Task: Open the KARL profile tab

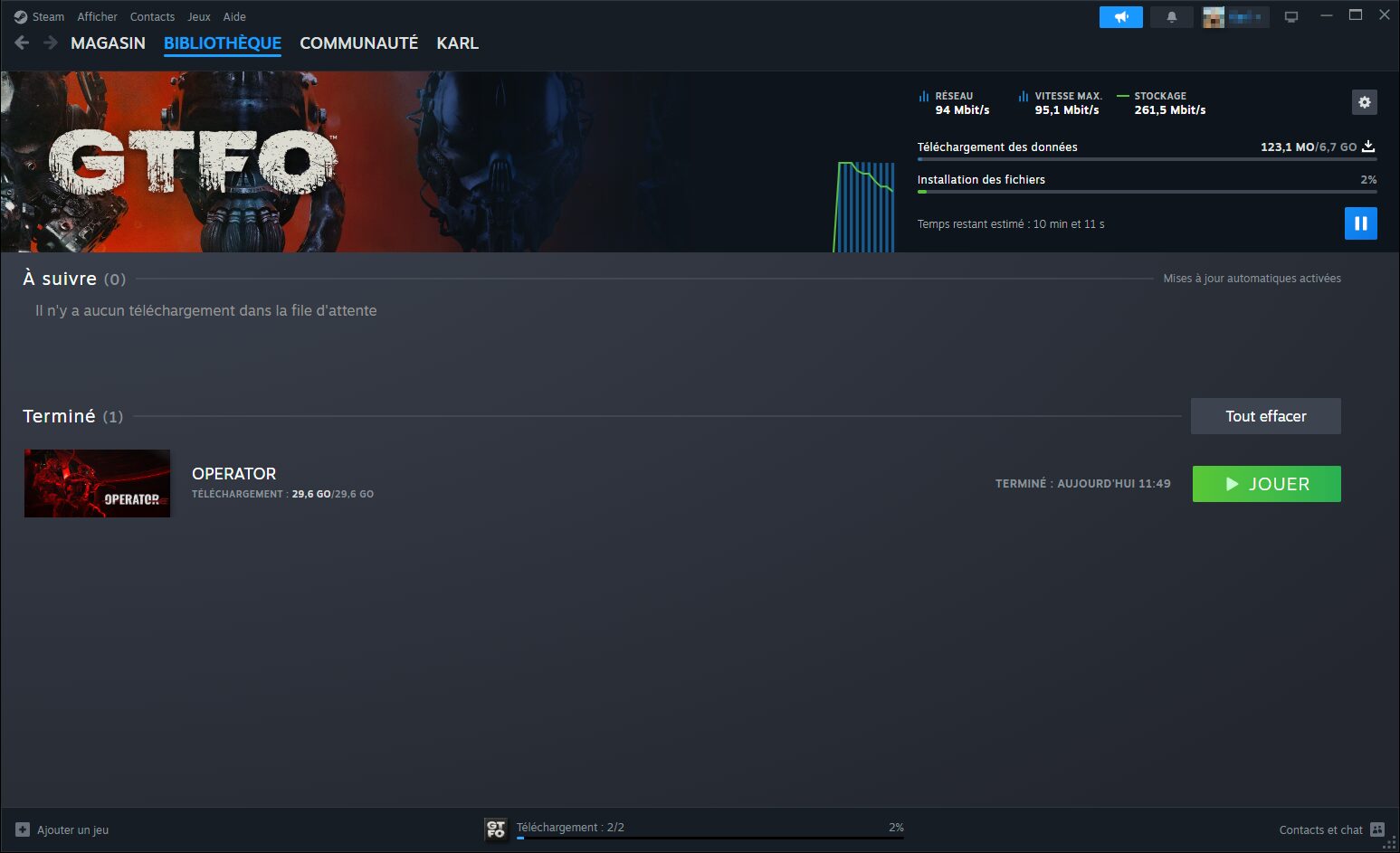Action: pyautogui.click(x=457, y=43)
